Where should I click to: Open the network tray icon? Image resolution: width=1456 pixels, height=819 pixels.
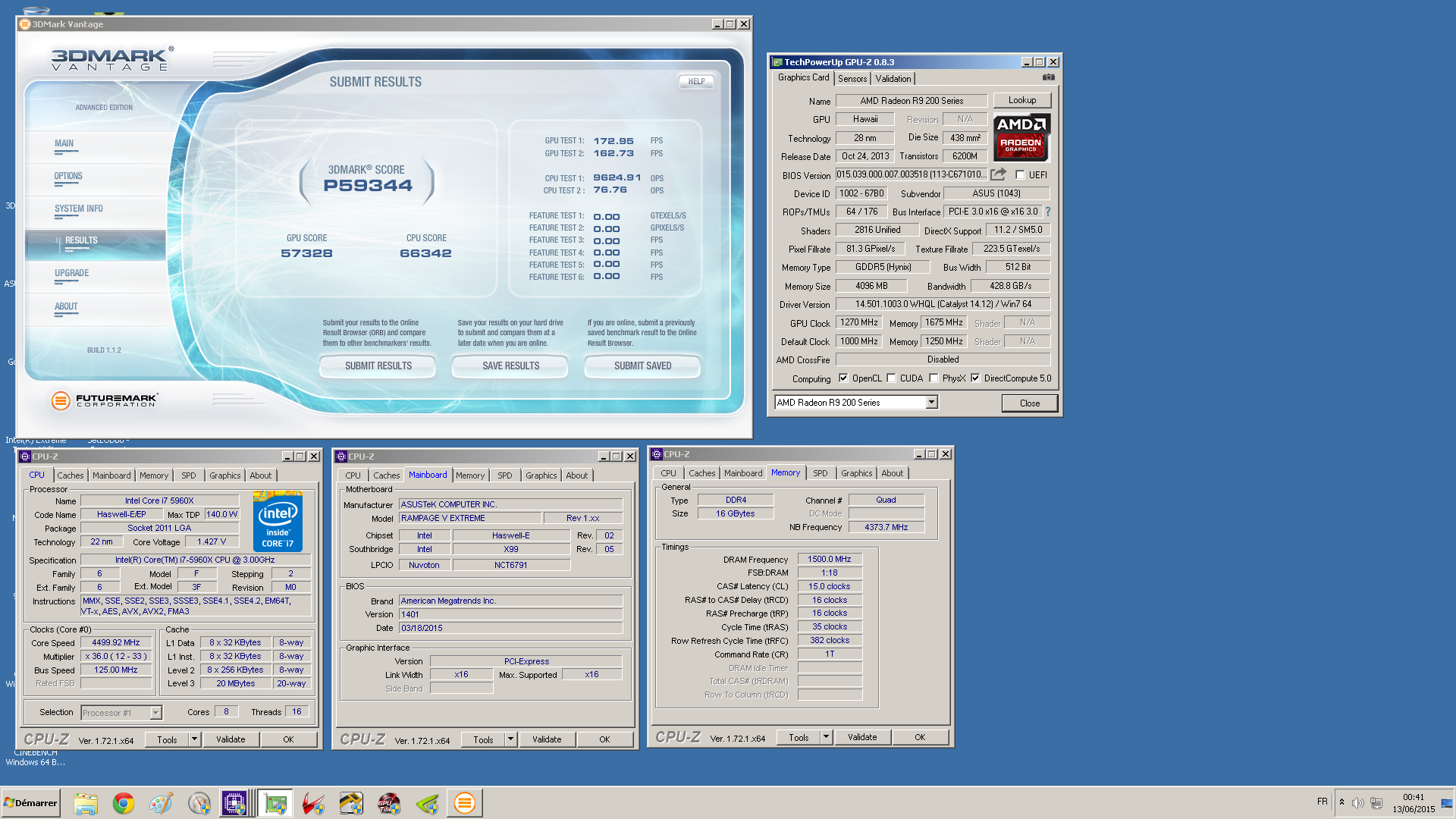pyautogui.click(x=1376, y=803)
